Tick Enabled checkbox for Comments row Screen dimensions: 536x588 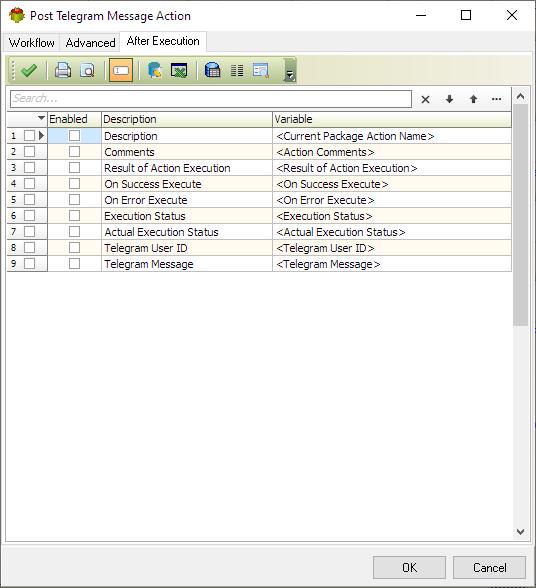[x=74, y=152]
